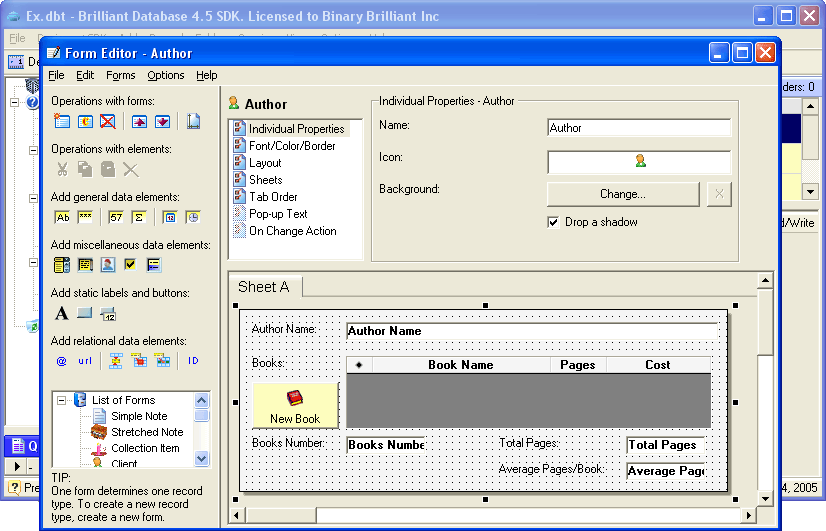
Task: Add a checkbox data element
Action: (130, 264)
